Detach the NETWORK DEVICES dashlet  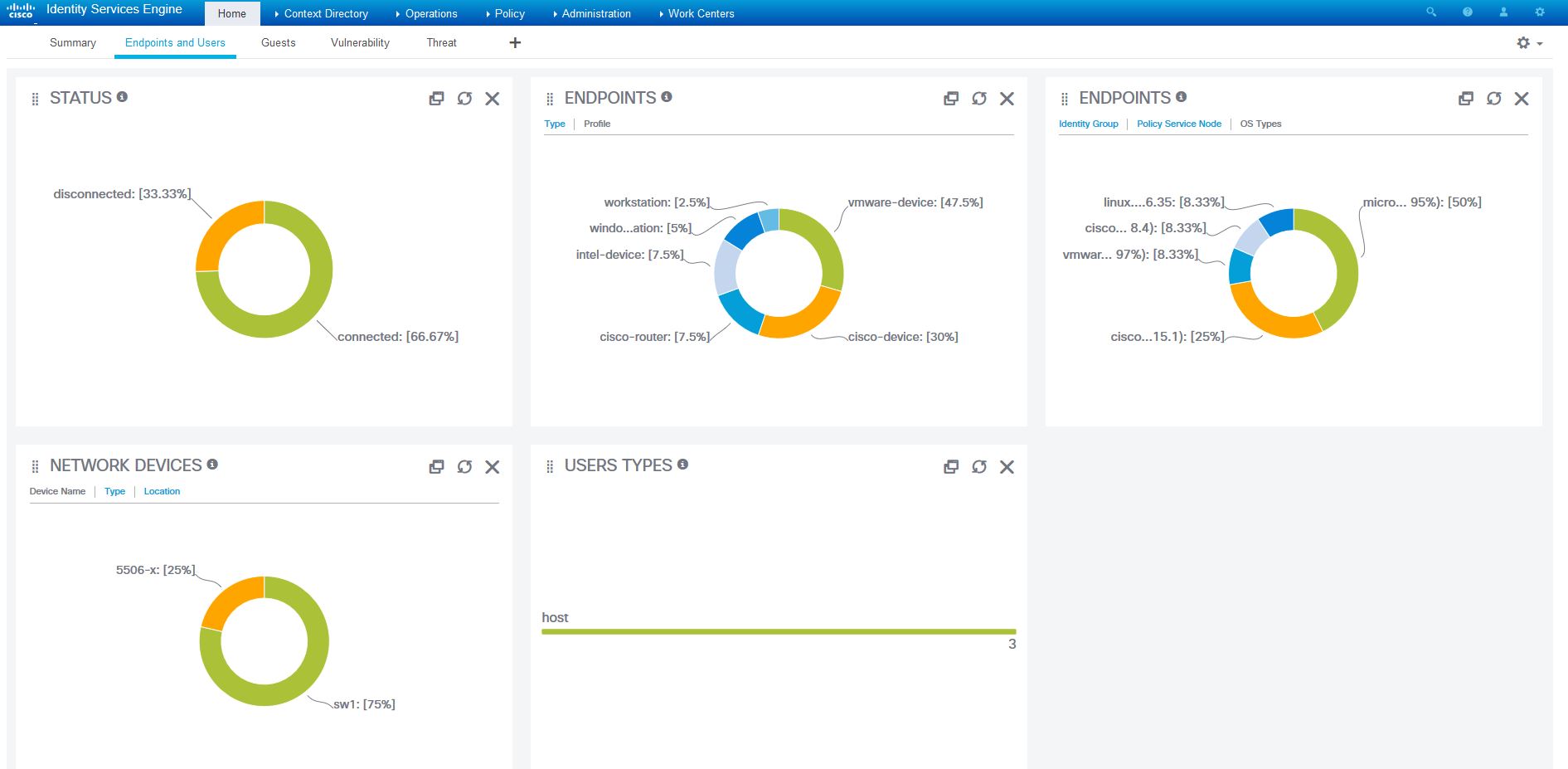pos(436,467)
